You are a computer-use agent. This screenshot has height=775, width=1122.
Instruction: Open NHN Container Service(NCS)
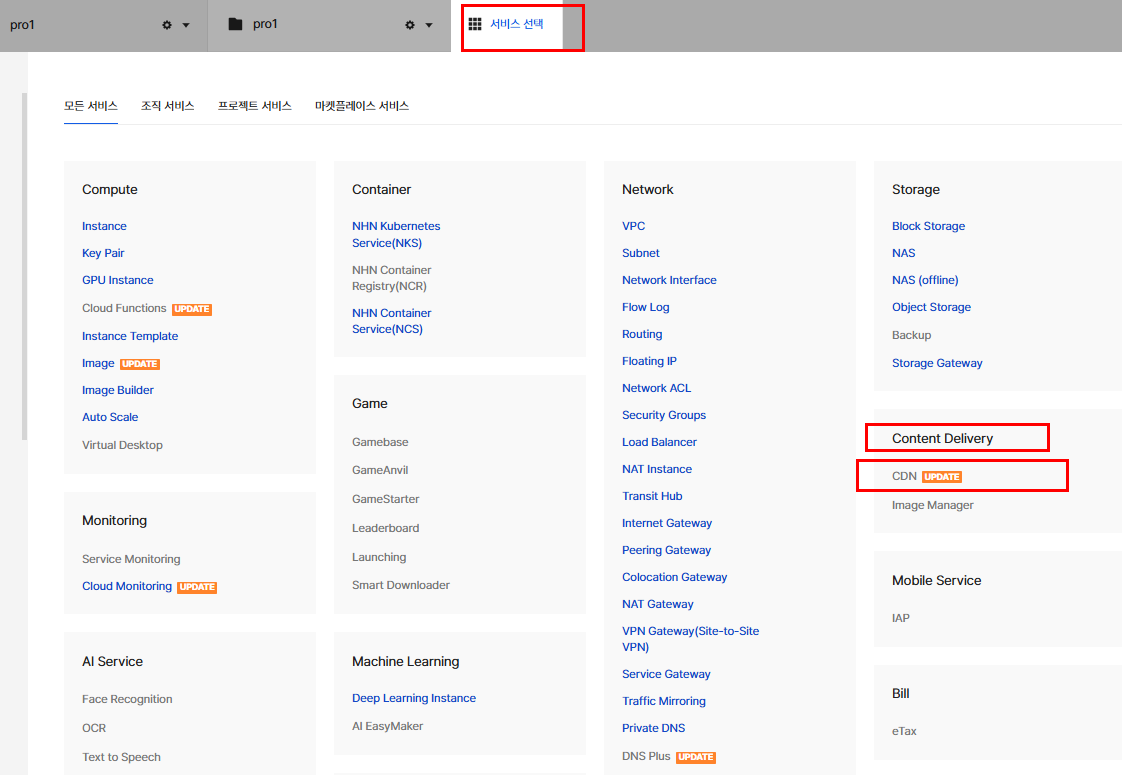point(391,321)
